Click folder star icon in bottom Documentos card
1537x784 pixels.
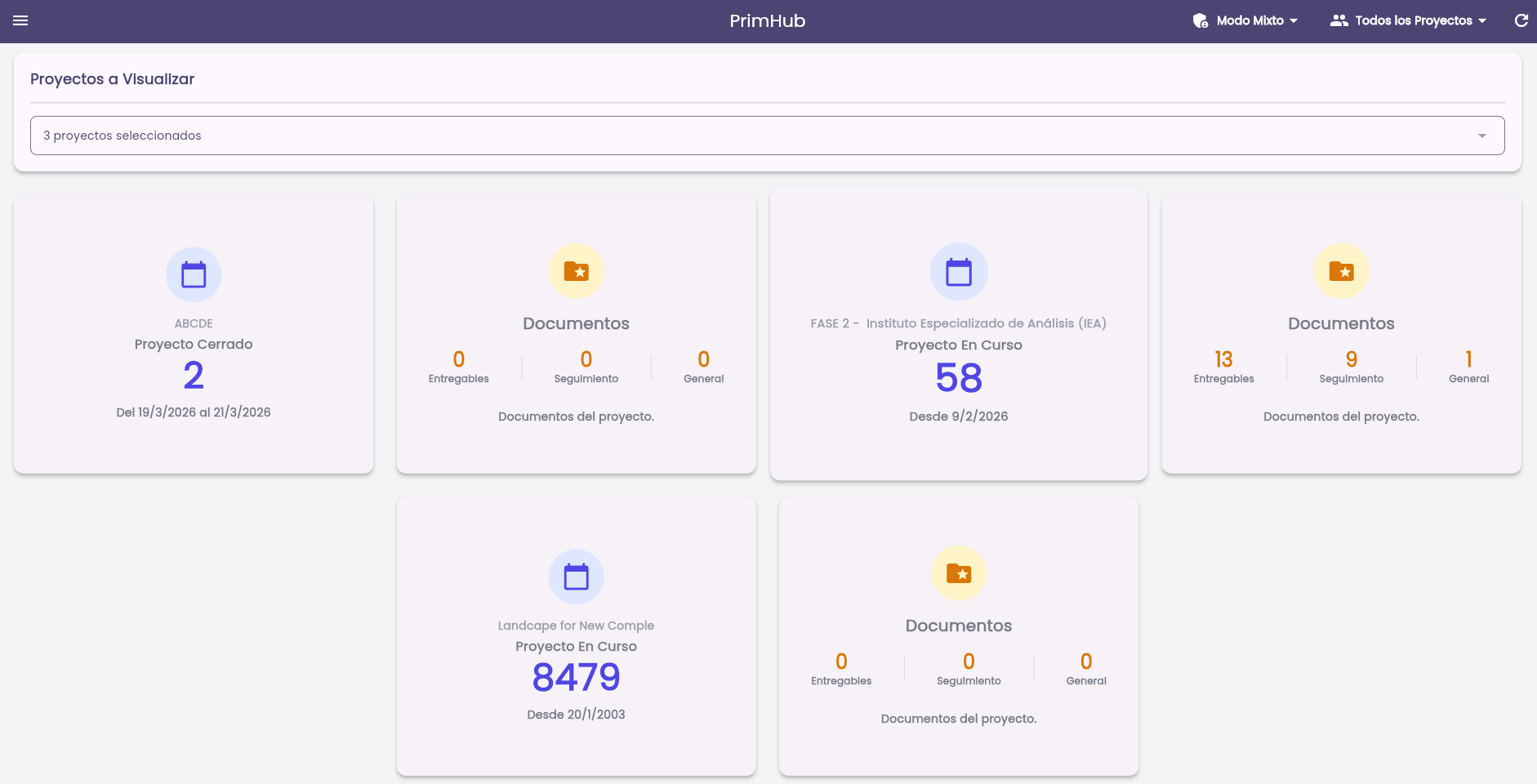959,573
